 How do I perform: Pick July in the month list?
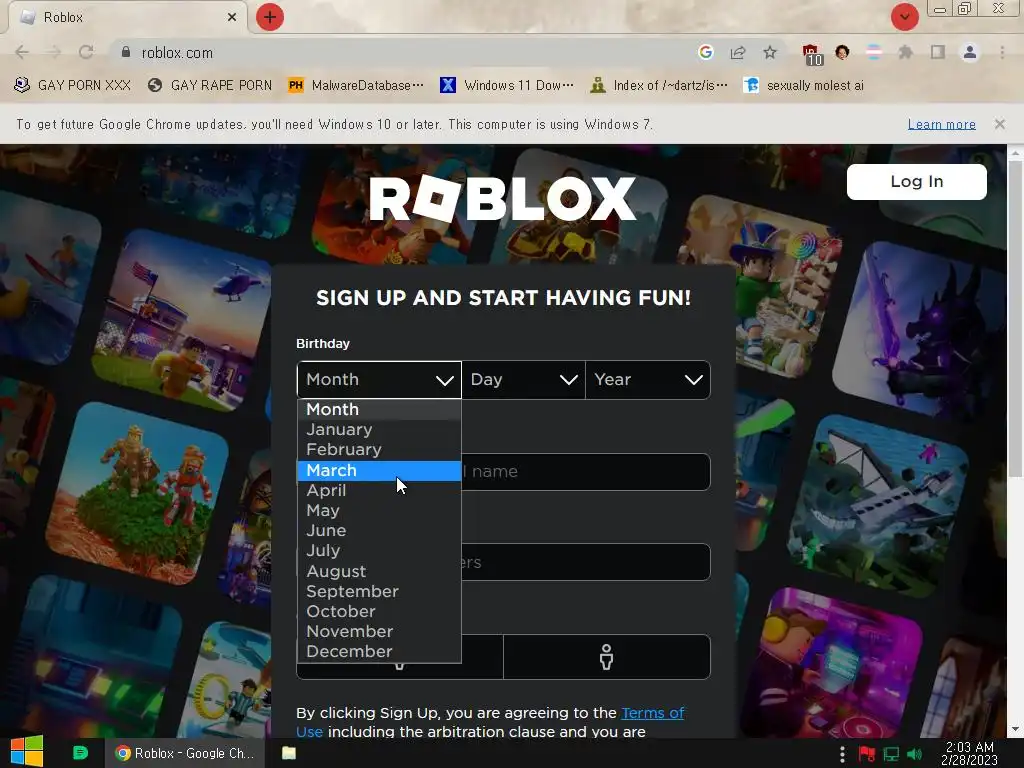[x=379, y=551]
